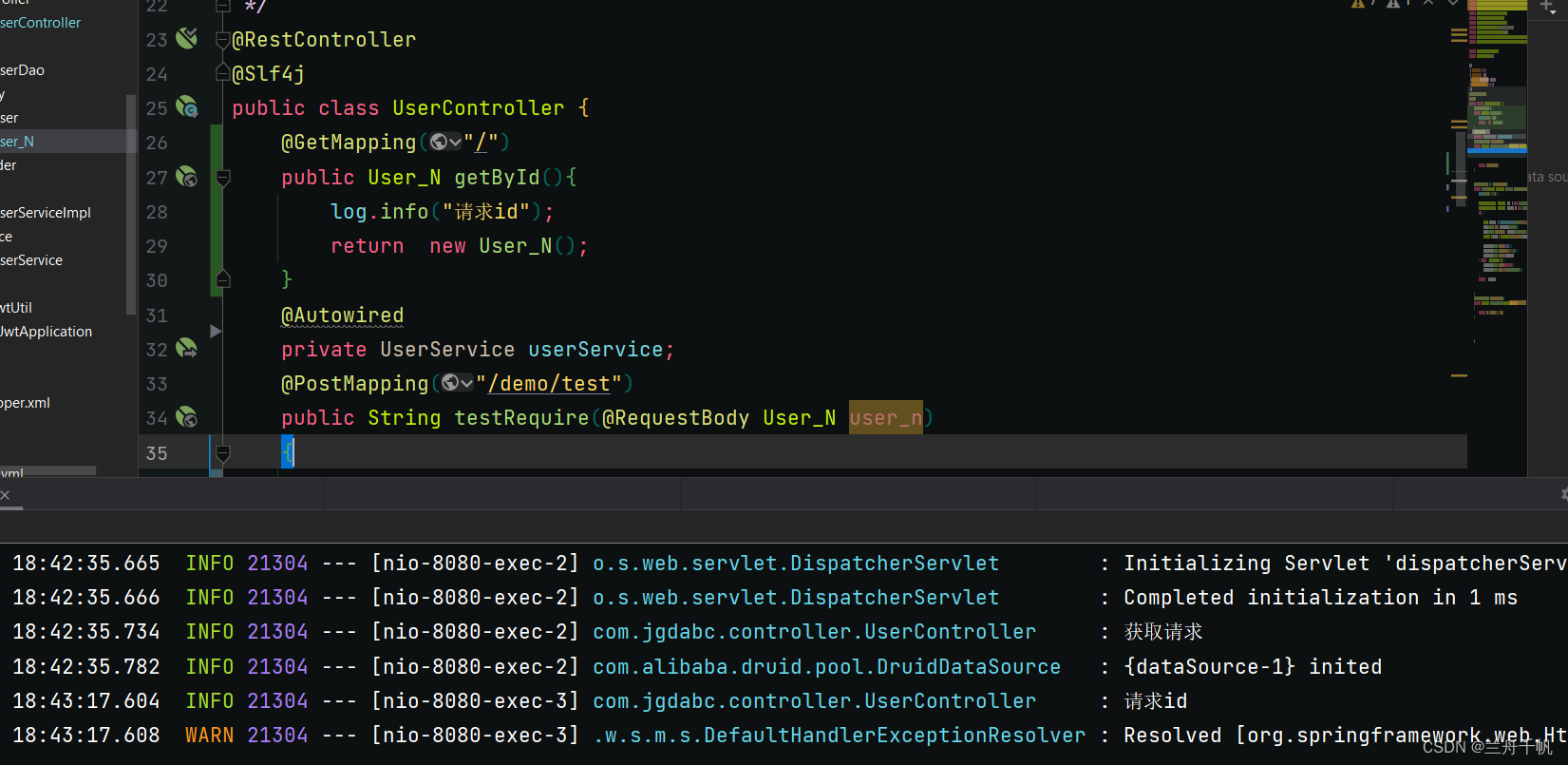Click the 'return new User_N()' statement
The width and height of the screenshot is (1568, 765).
pyautogui.click(x=459, y=246)
